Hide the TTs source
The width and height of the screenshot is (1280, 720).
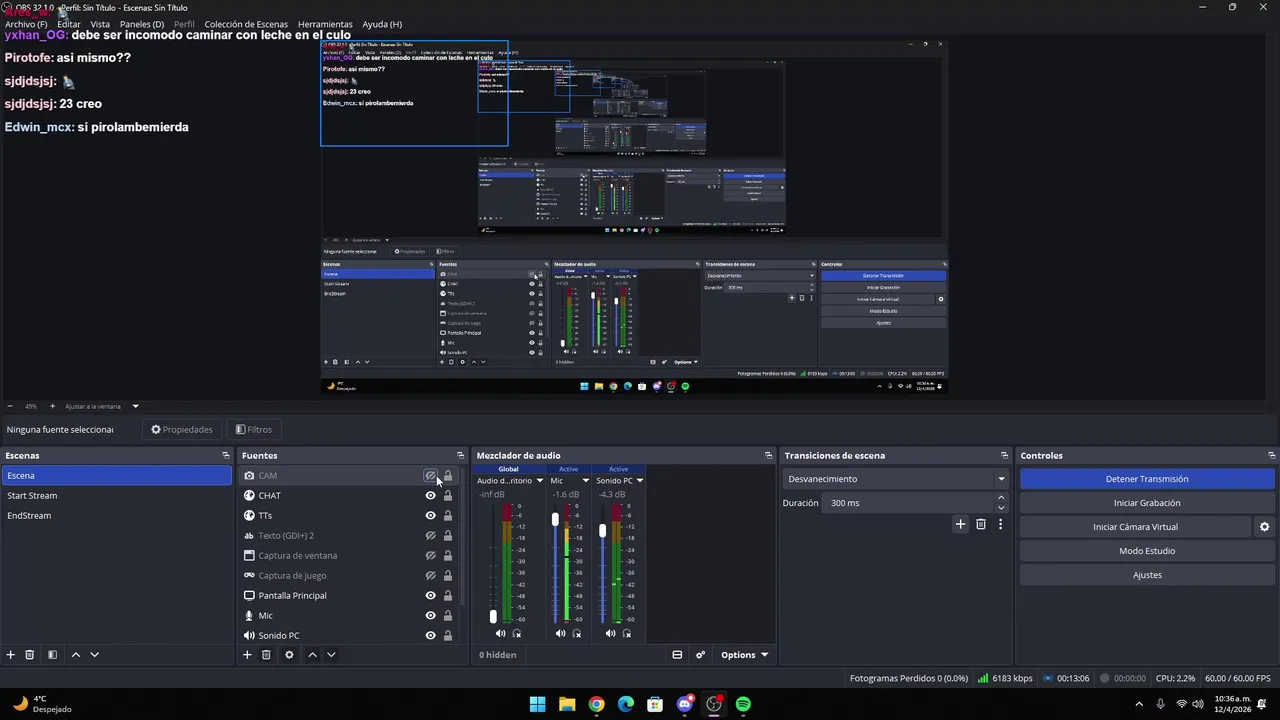[430, 516]
